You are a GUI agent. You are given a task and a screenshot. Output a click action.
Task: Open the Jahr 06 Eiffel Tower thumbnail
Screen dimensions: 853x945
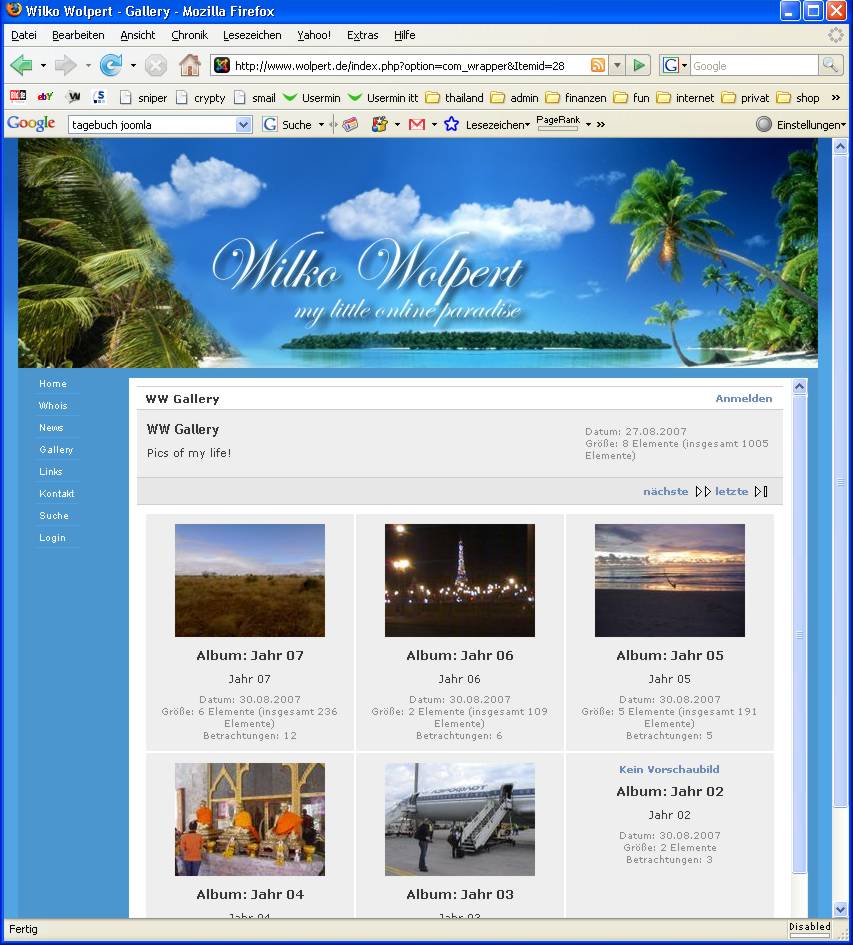[459, 580]
